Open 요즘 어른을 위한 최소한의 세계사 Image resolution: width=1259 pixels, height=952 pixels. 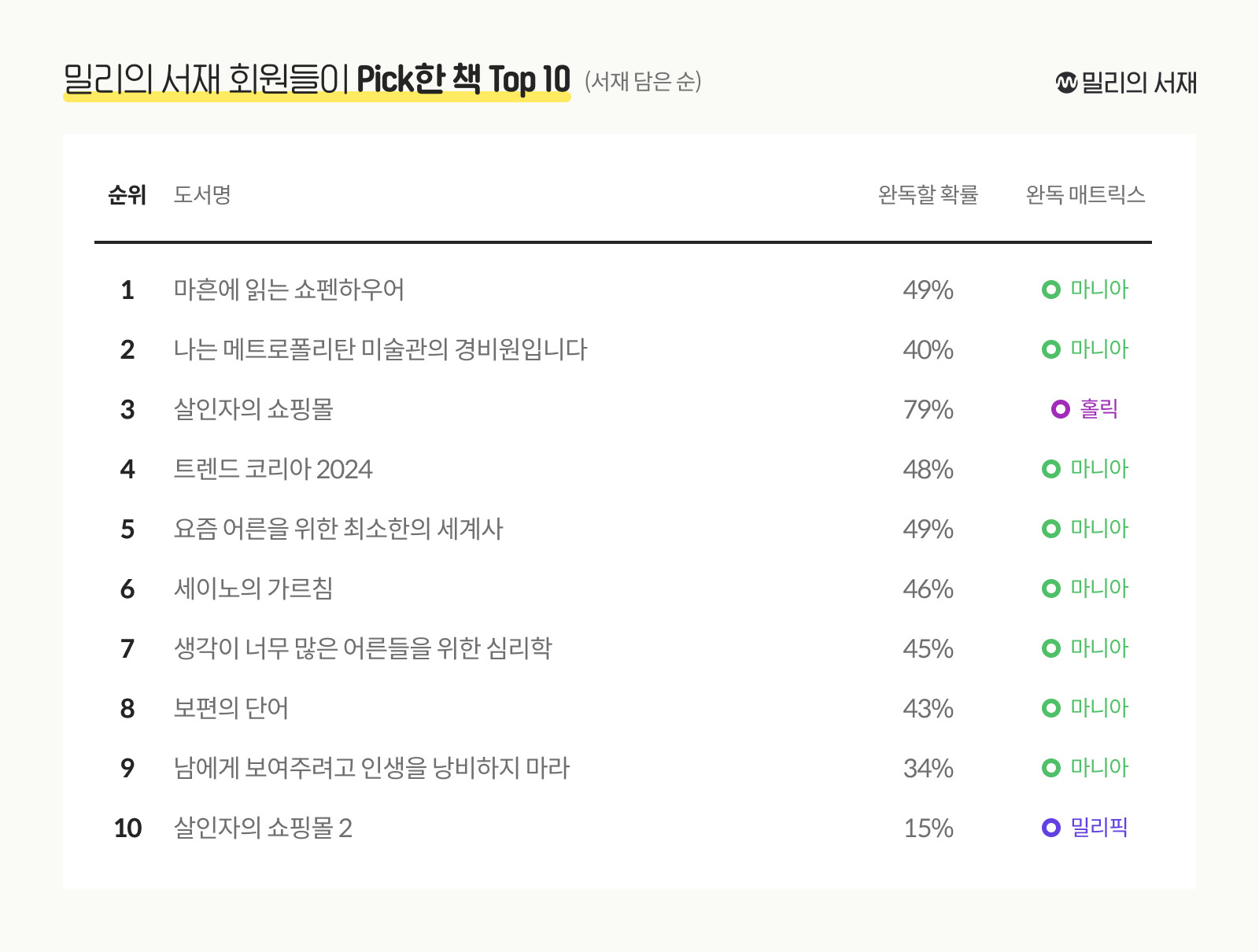pos(338,529)
